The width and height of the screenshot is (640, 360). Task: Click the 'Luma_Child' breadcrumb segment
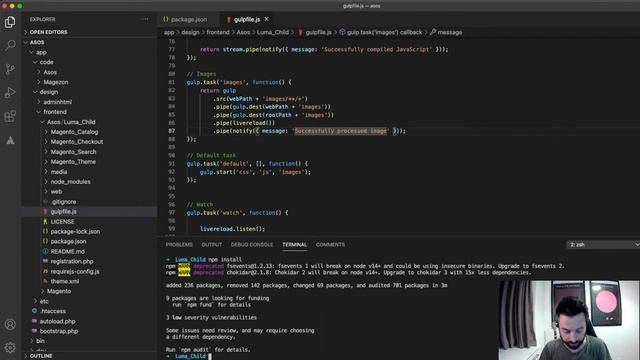[x=272, y=32]
